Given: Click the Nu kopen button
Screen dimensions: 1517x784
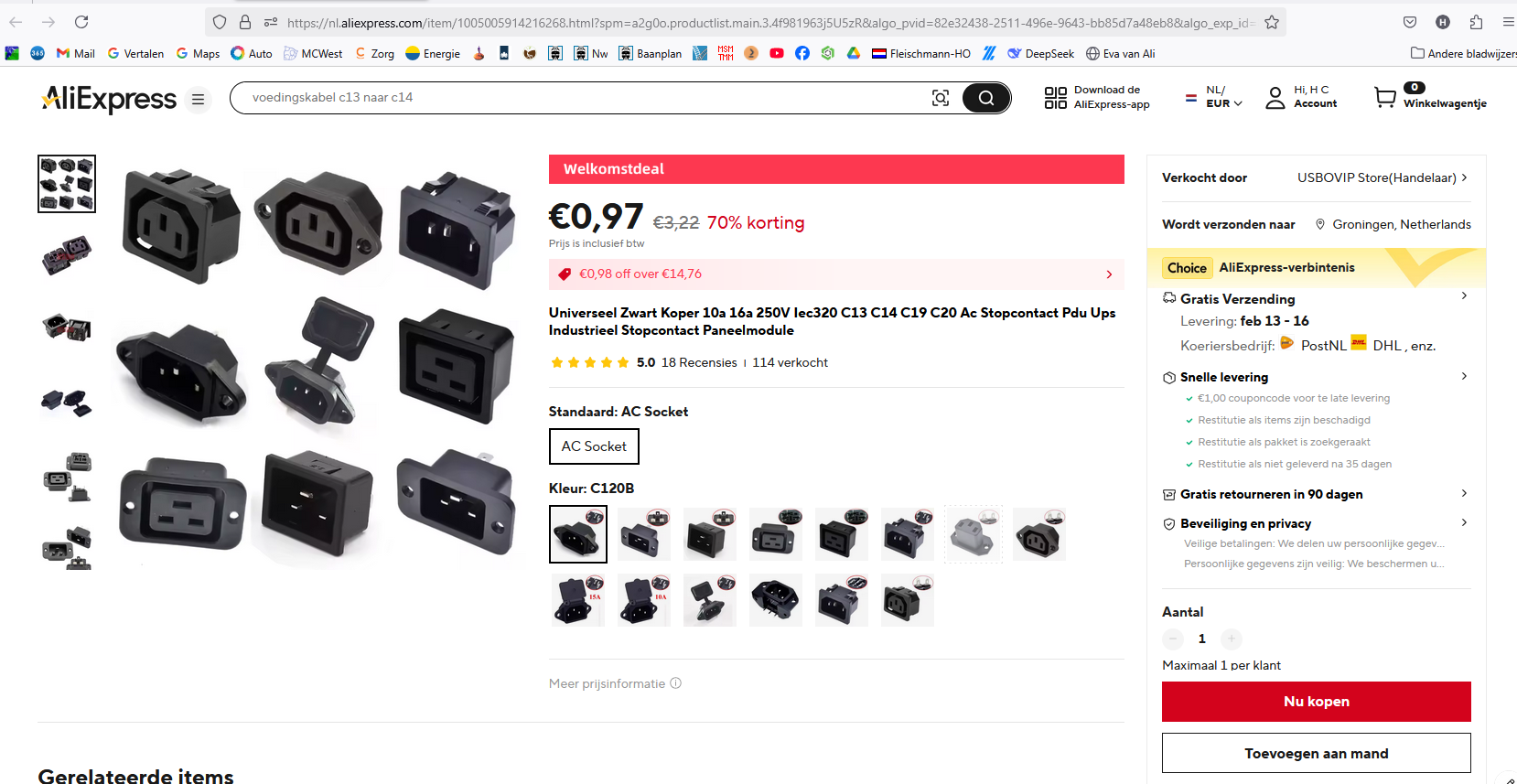Looking at the screenshot, I should point(1317,702).
